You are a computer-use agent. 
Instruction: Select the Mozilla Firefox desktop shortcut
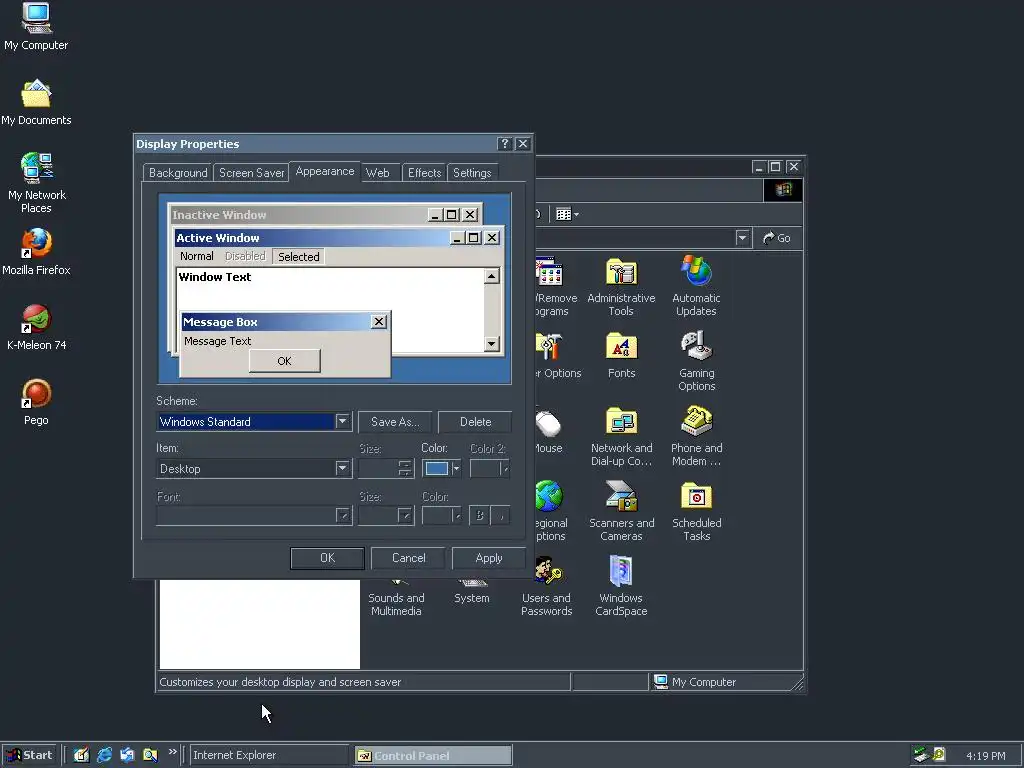(x=36, y=252)
